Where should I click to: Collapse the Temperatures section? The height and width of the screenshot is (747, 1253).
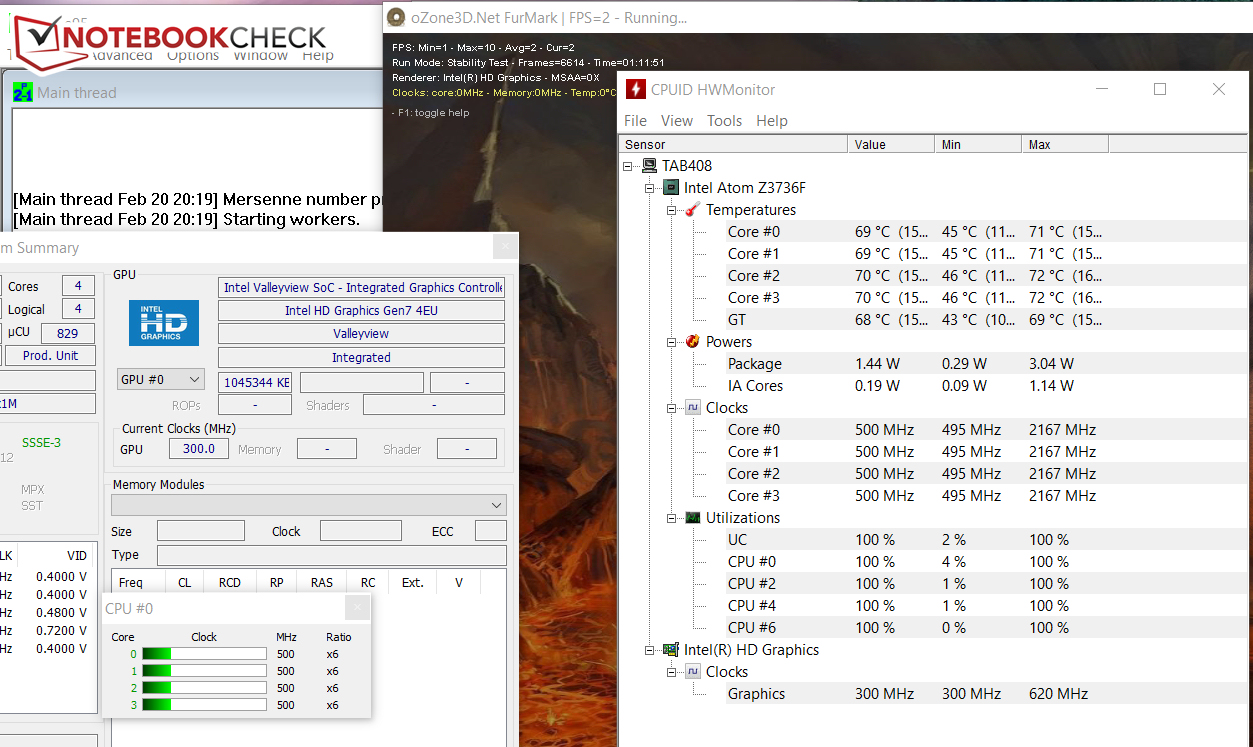672,210
